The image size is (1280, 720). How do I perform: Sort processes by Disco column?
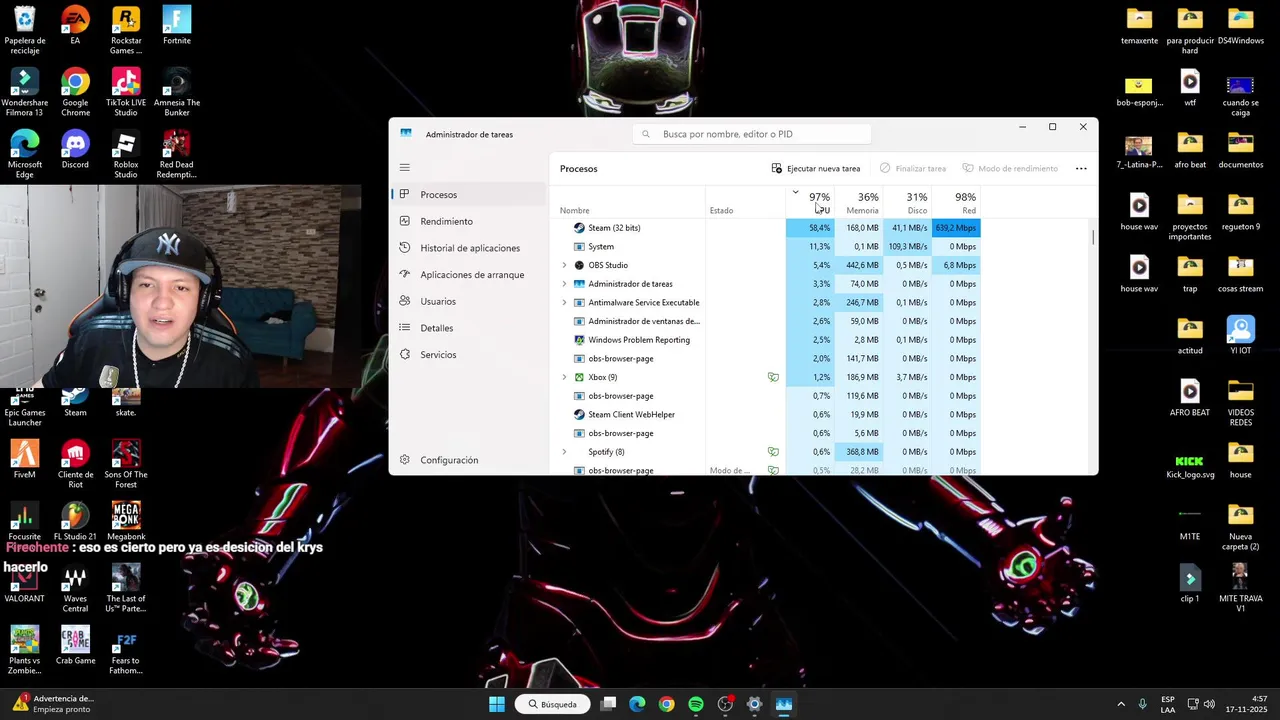pos(906,202)
